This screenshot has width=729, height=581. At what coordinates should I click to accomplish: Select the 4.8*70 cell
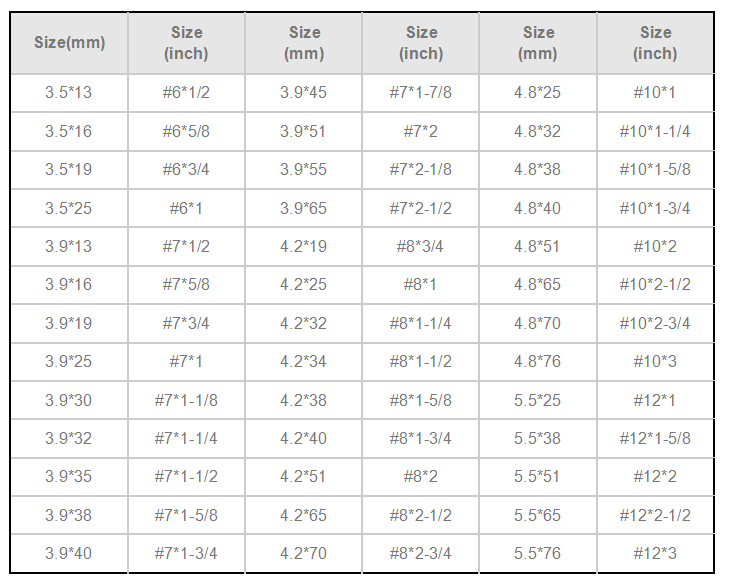click(538, 324)
